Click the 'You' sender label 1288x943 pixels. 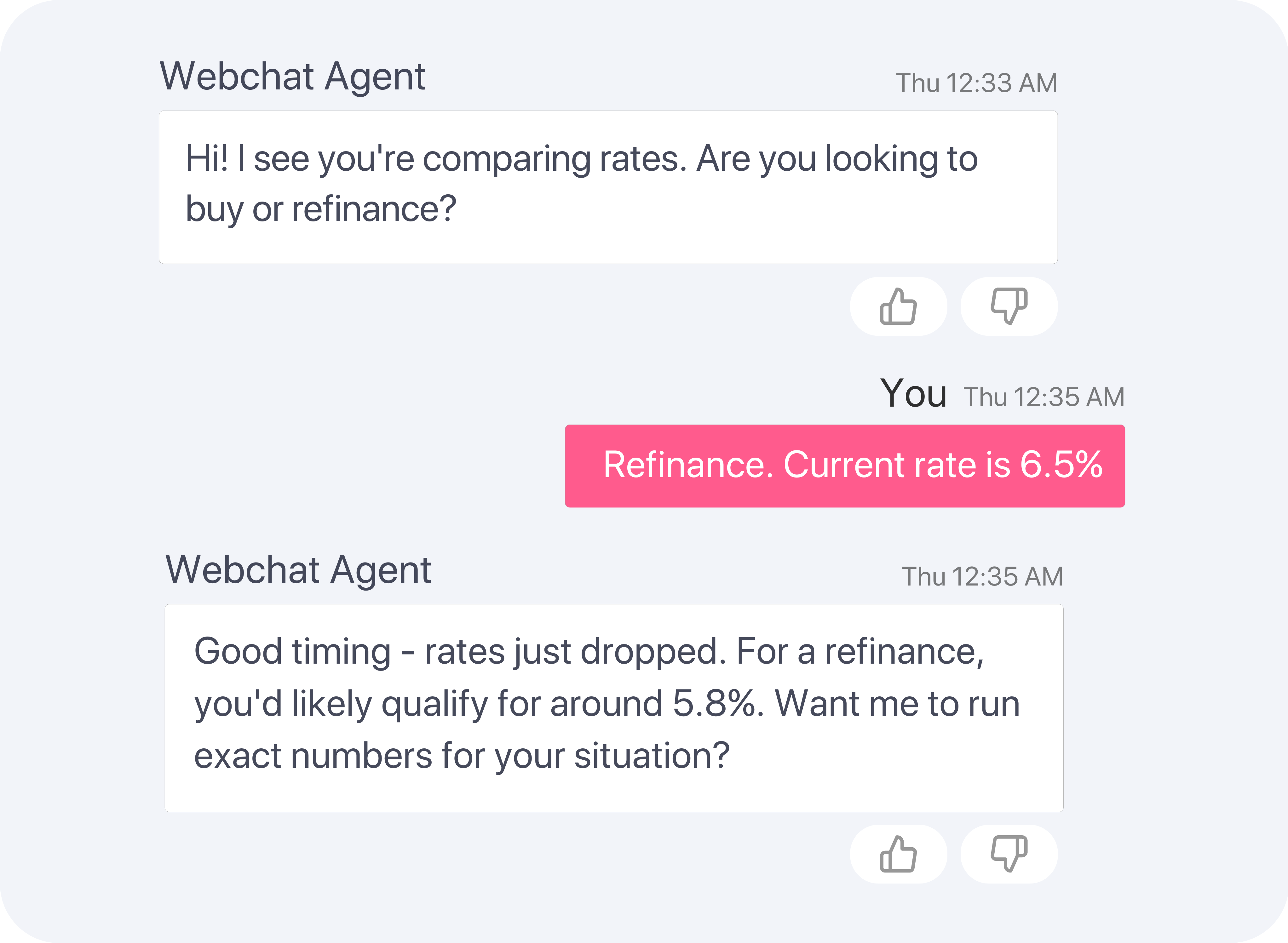pos(913,393)
